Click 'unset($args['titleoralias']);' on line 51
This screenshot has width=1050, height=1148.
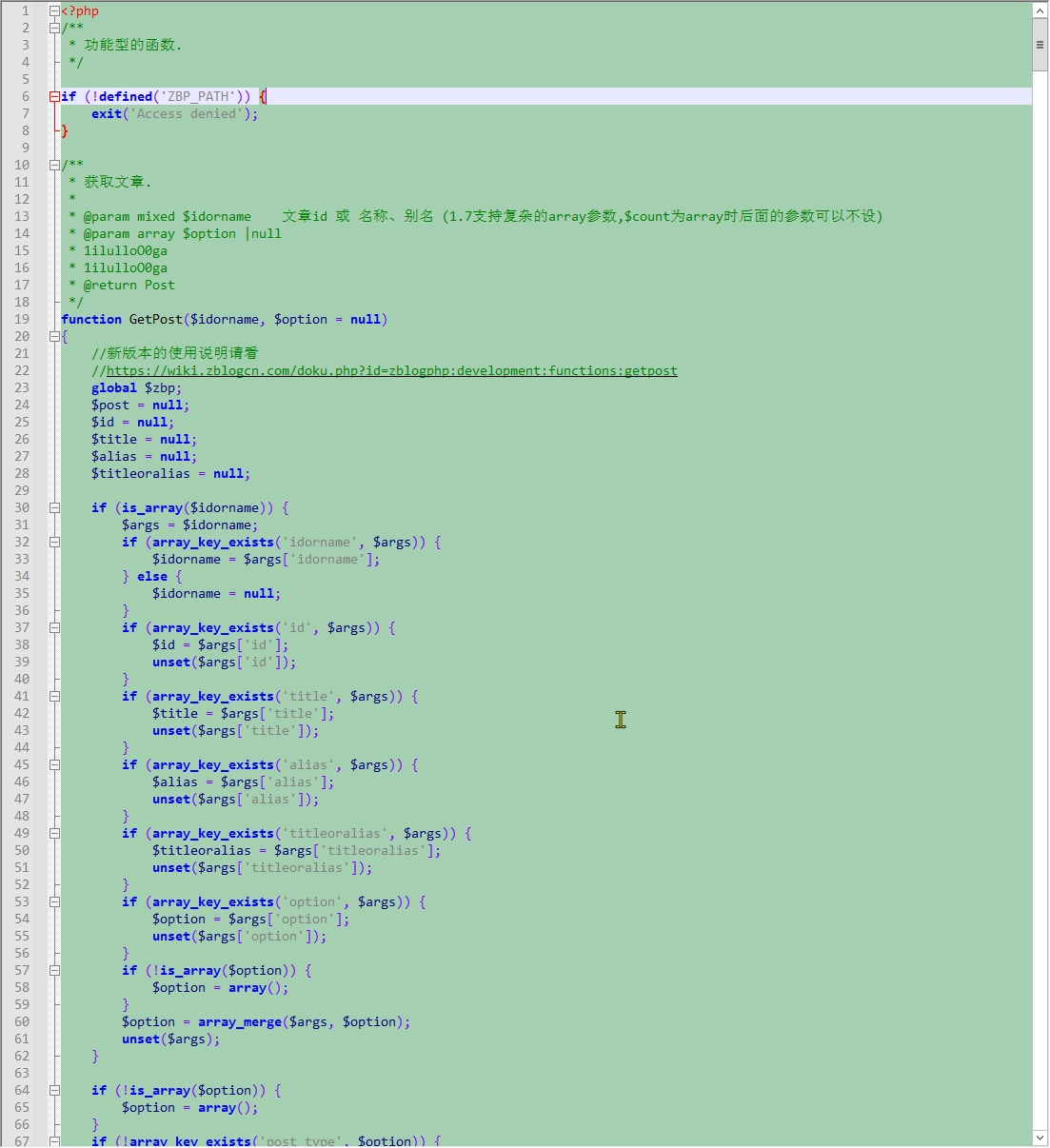[x=263, y=867]
